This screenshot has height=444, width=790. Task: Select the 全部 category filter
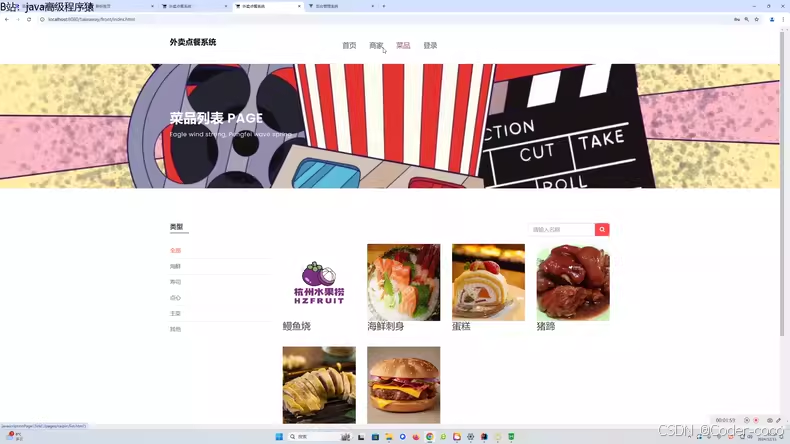point(175,250)
